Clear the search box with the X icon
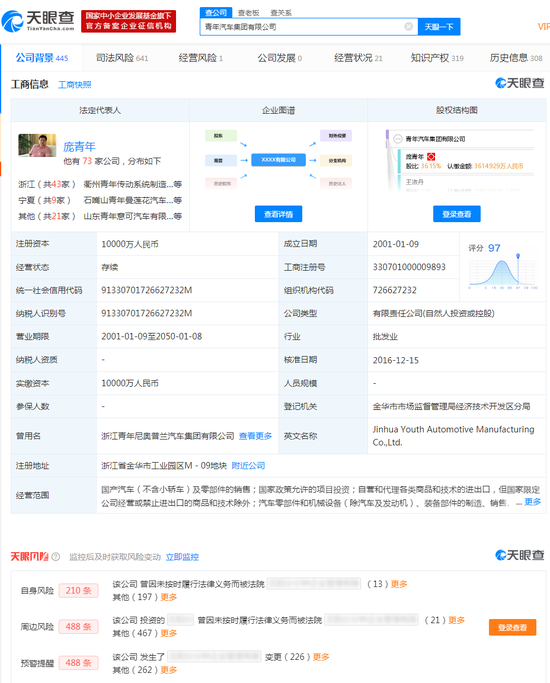This screenshot has height=683, width=550. pos(408,27)
